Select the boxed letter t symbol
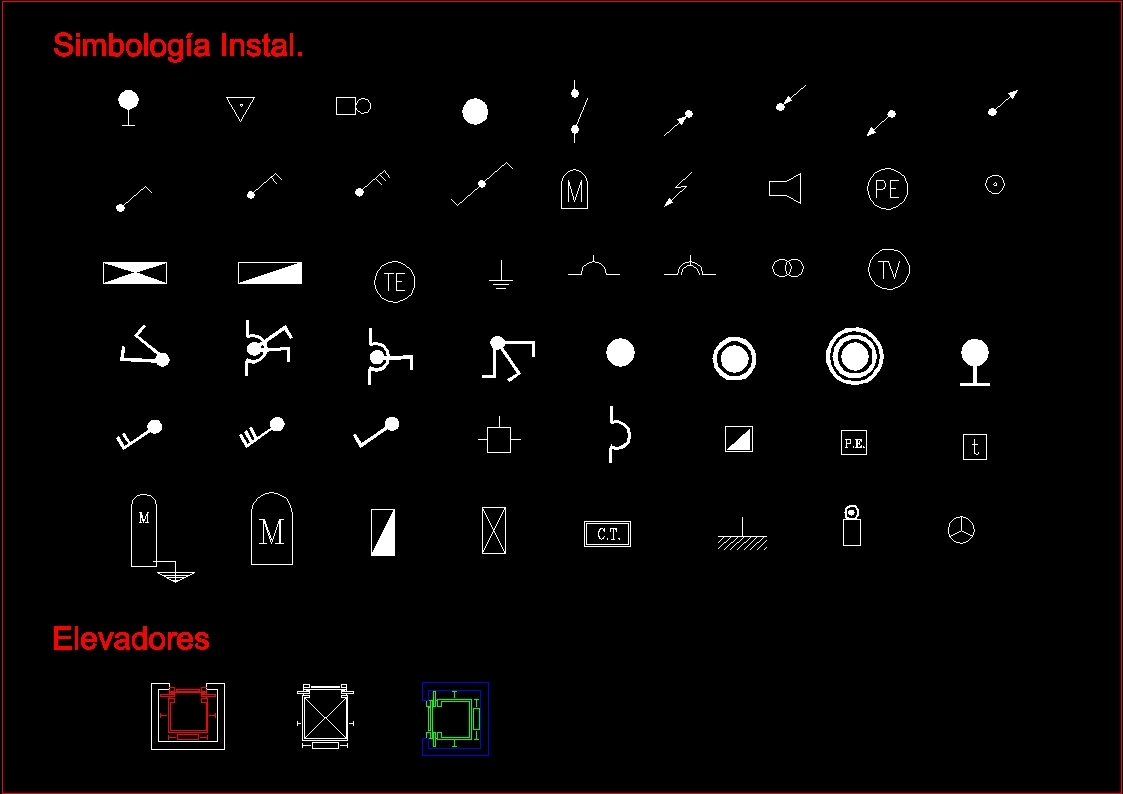 [x=975, y=447]
